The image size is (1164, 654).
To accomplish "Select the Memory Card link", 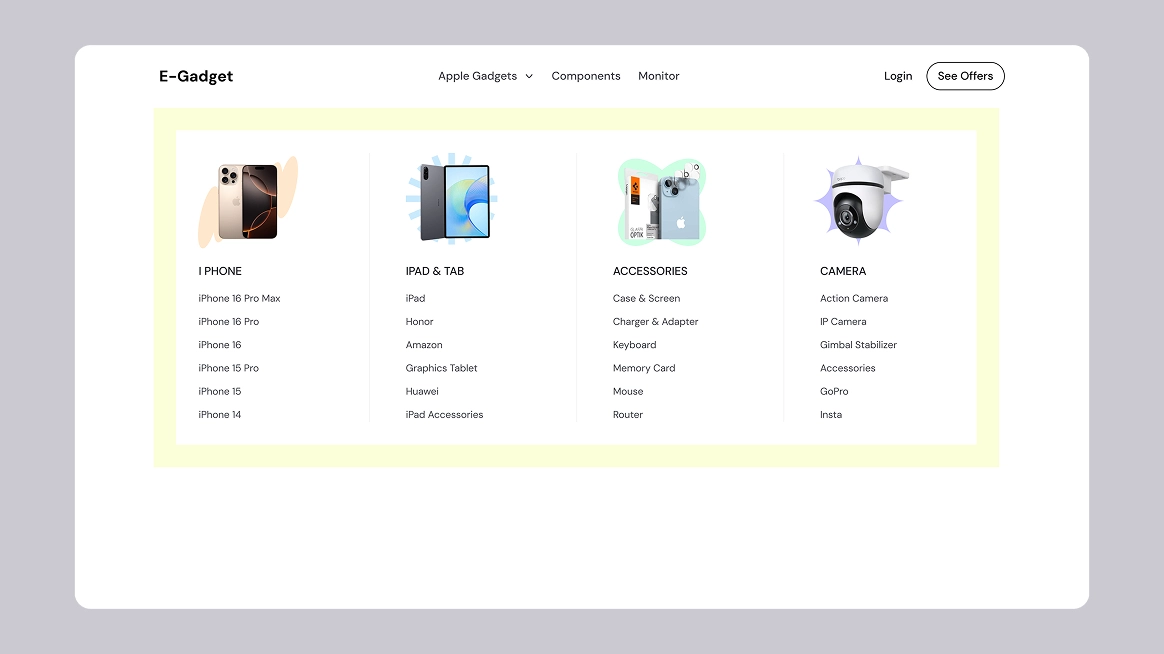I will pos(644,368).
